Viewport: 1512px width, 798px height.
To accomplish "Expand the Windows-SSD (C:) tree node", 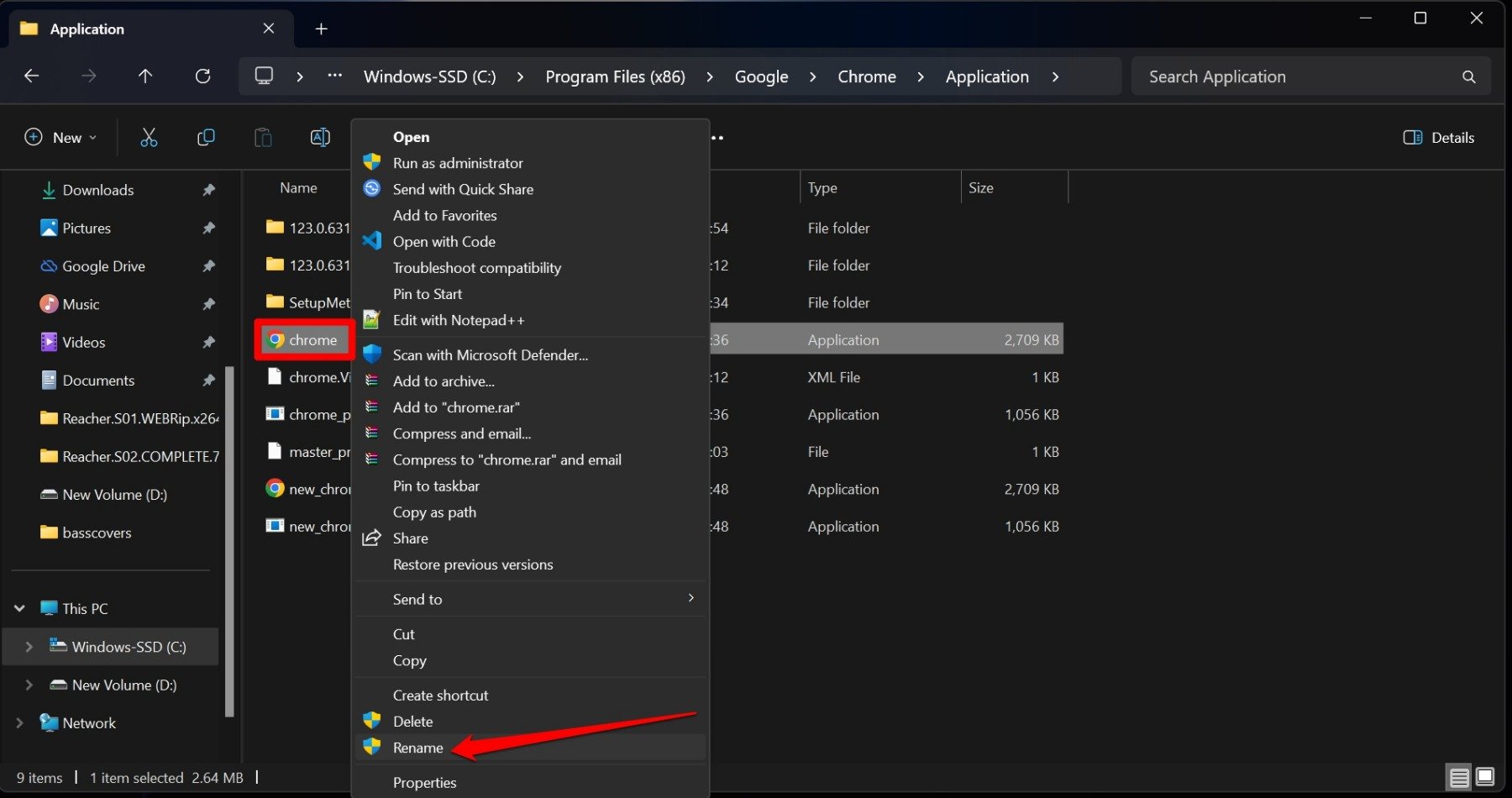I will tap(29, 647).
